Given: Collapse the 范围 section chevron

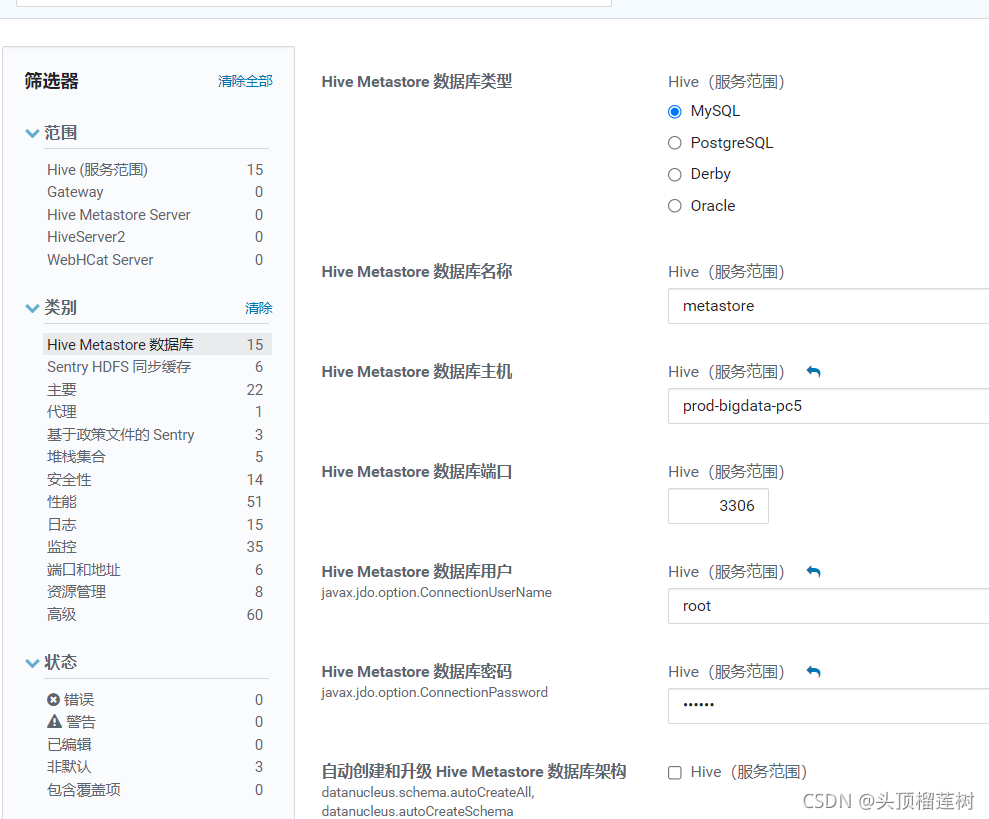Looking at the screenshot, I should pyautogui.click(x=32, y=133).
